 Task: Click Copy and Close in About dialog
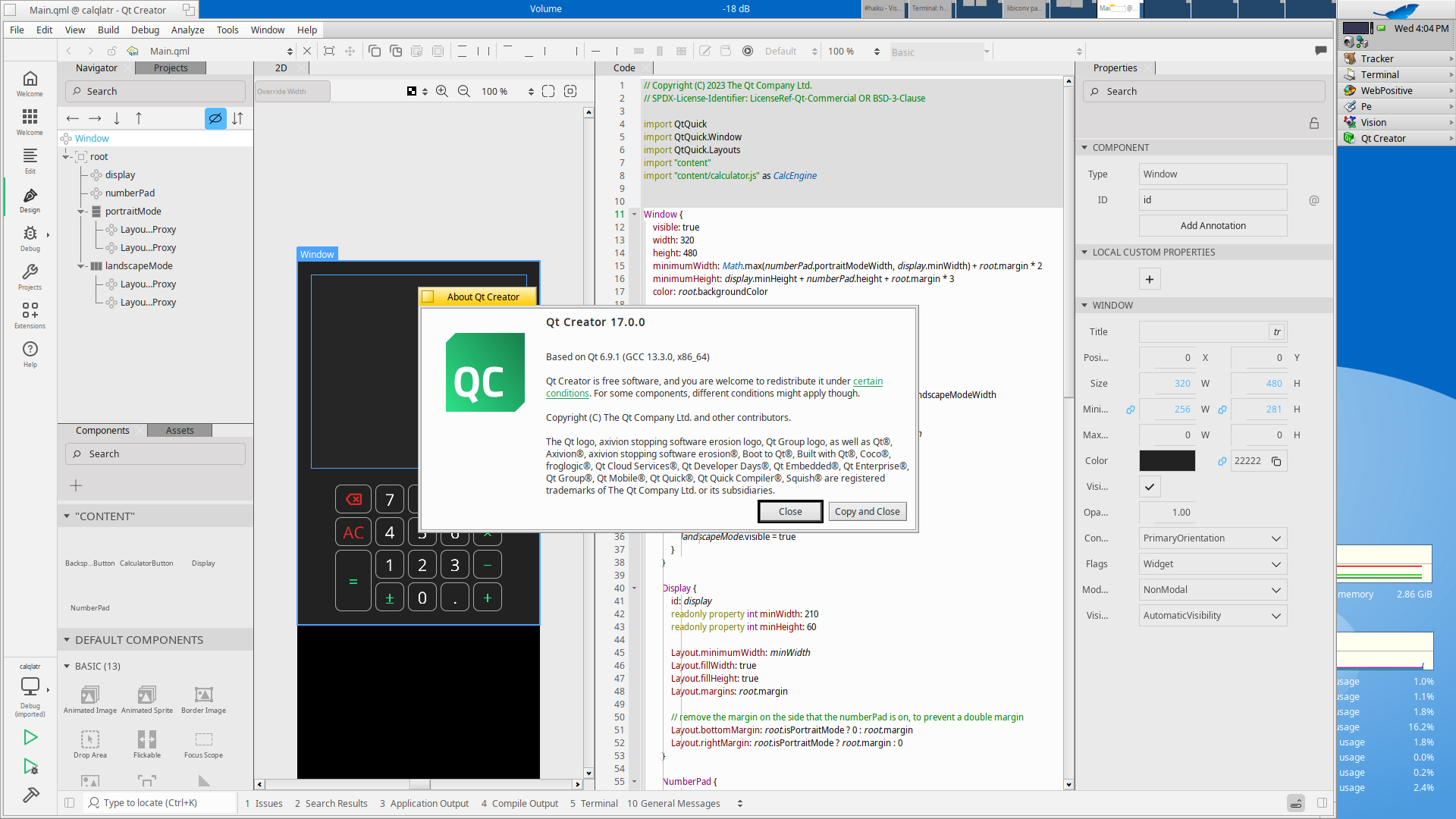pos(867,512)
